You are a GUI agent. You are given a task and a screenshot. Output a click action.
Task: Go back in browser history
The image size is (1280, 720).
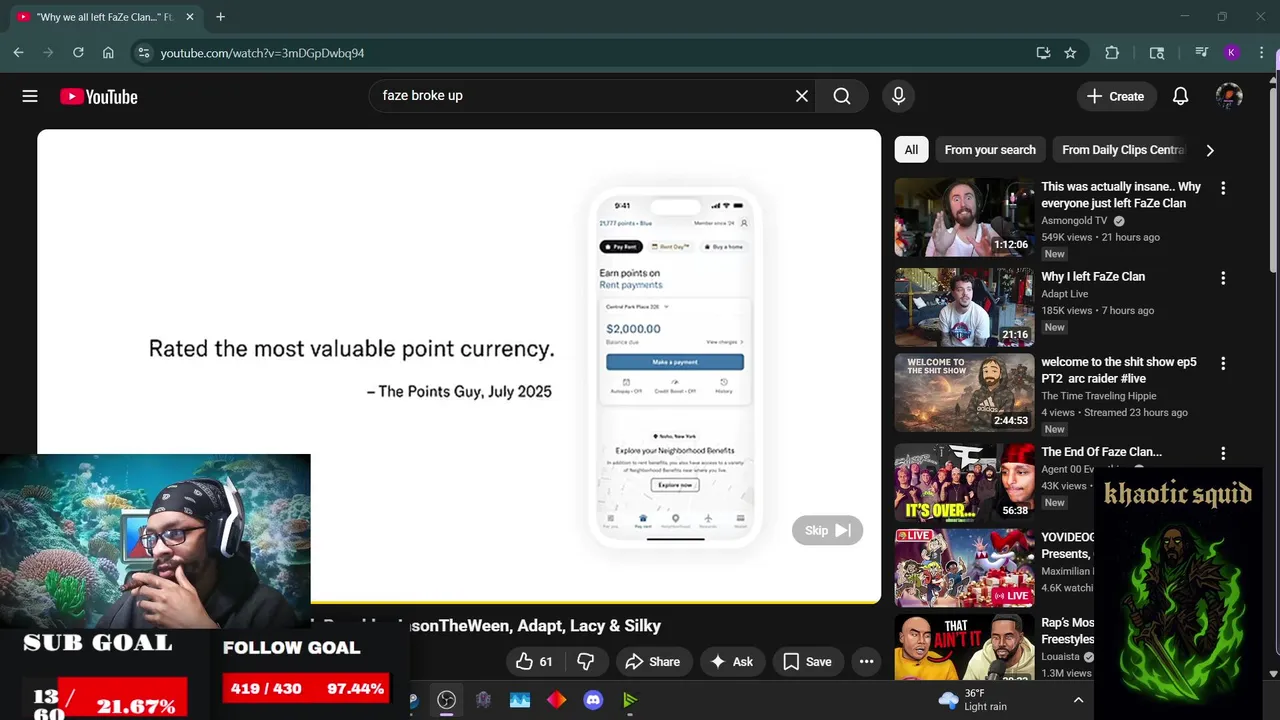[19, 53]
